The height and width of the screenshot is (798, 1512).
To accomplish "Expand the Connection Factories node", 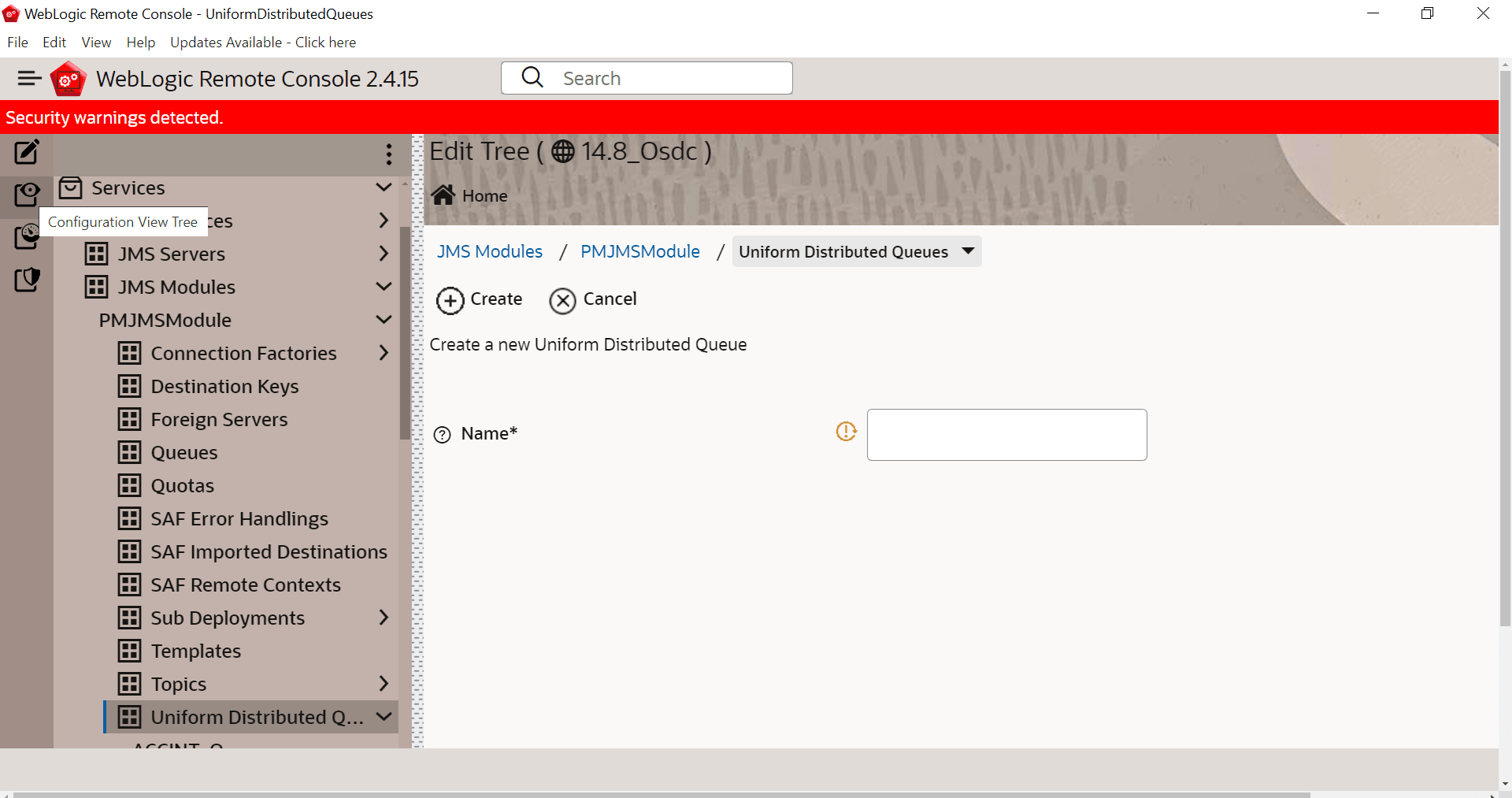I will tap(384, 353).
